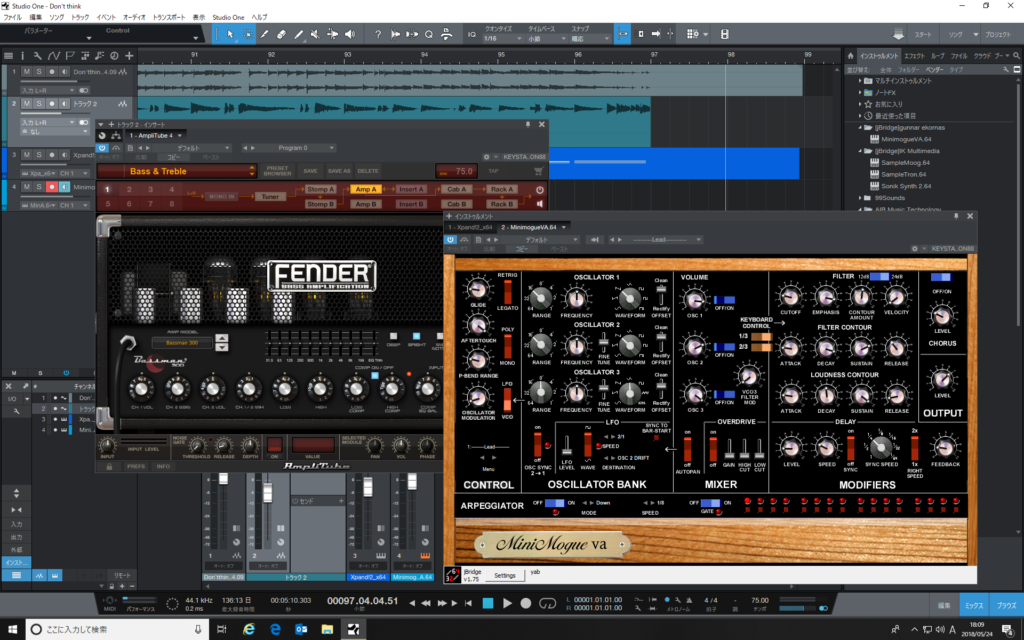Select the Eraser tool
1024x640 pixels.
click(x=282, y=35)
